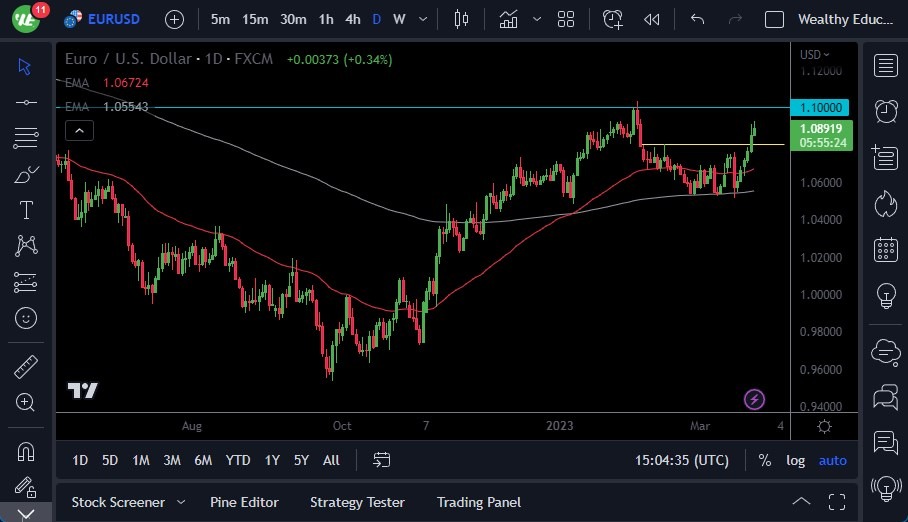Click the Bar Replay rewind icon
Image resolution: width=908 pixels, height=522 pixels.
click(652, 19)
